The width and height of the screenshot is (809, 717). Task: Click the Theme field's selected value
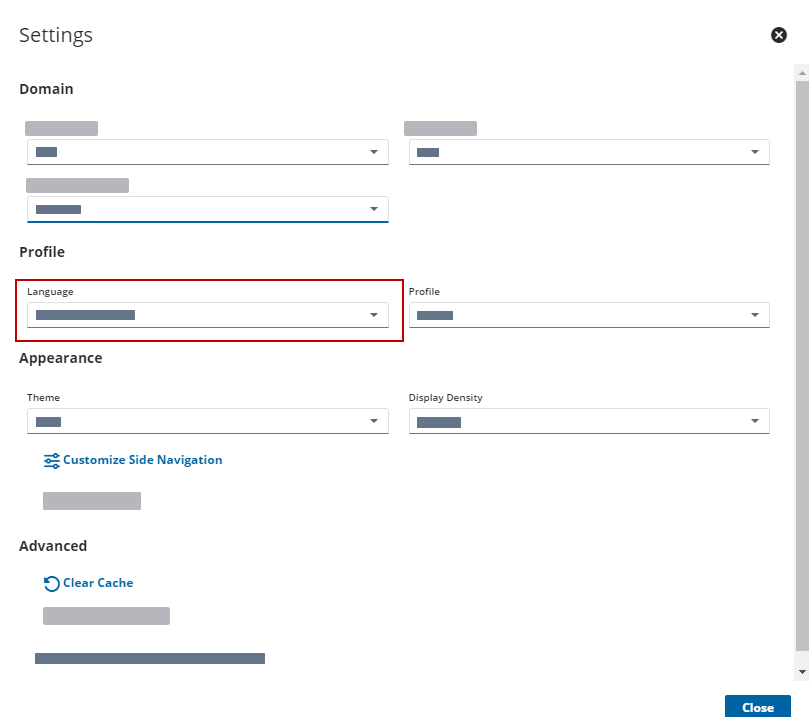(x=48, y=422)
